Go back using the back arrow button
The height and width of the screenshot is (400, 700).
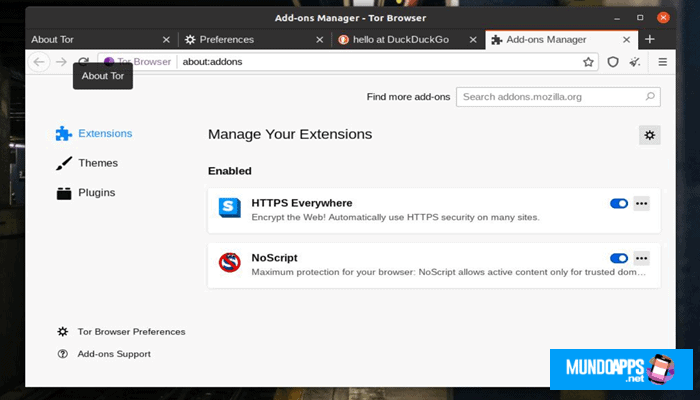39,62
